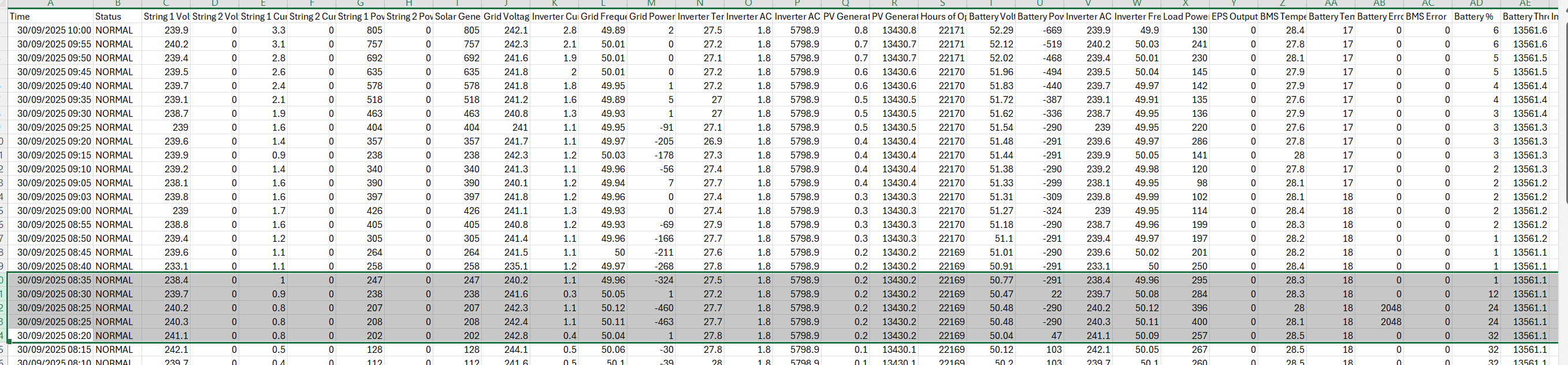Screen dimensions: 1568x365
Task: Click Battery Power value -669
Action: (x=1040, y=31)
